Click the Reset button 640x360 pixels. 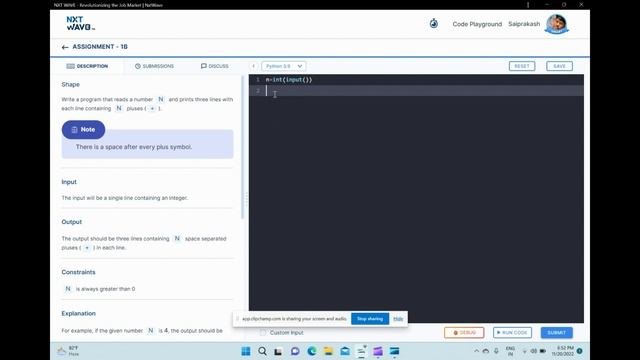pyautogui.click(x=522, y=66)
